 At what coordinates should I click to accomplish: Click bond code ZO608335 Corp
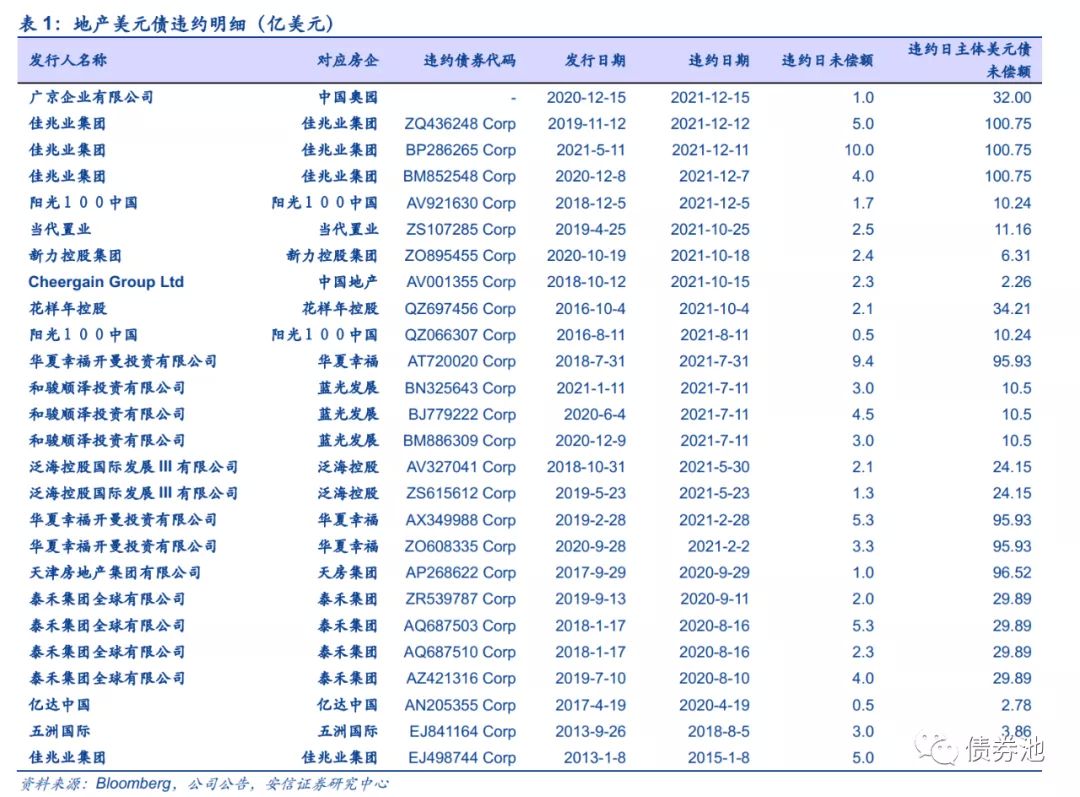pyautogui.click(x=460, y=546)
